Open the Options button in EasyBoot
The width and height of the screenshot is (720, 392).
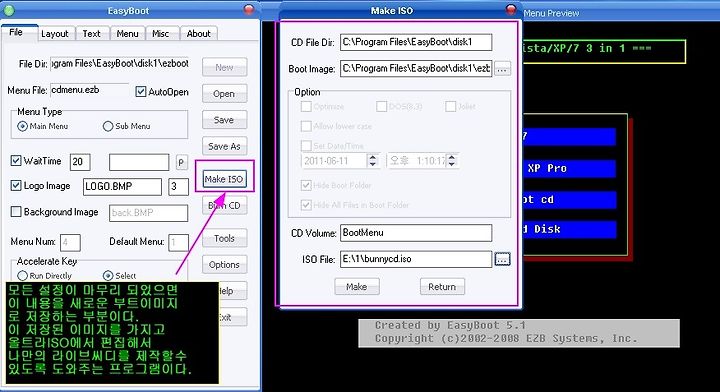point(225,264)
